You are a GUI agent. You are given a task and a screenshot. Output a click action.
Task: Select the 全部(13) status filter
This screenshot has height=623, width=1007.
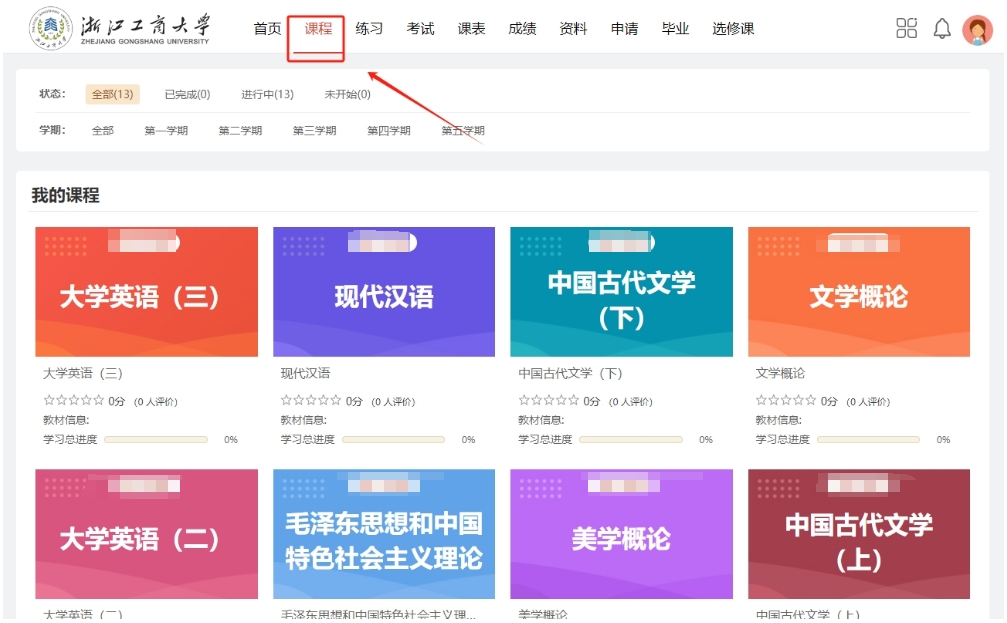click(112, 95)
